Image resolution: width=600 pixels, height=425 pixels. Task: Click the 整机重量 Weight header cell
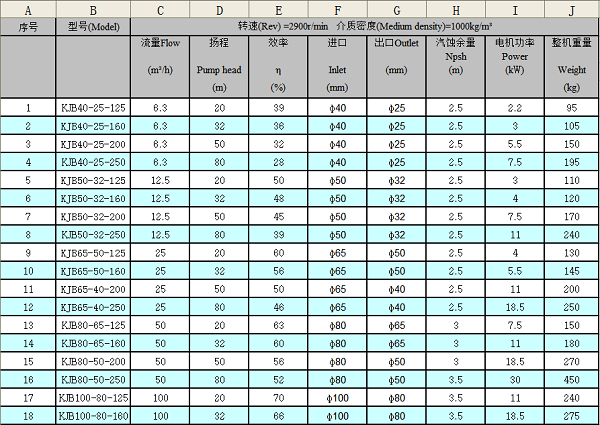click(x=571, y=65)
